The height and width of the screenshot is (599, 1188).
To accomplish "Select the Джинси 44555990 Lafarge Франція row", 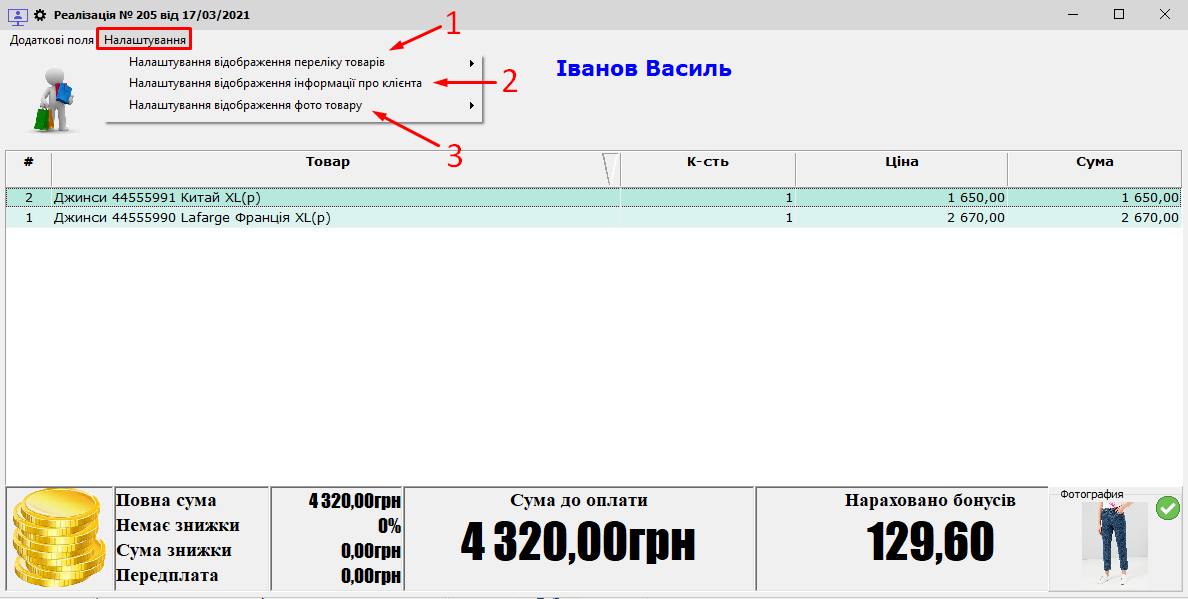I will tap(300, 218).
